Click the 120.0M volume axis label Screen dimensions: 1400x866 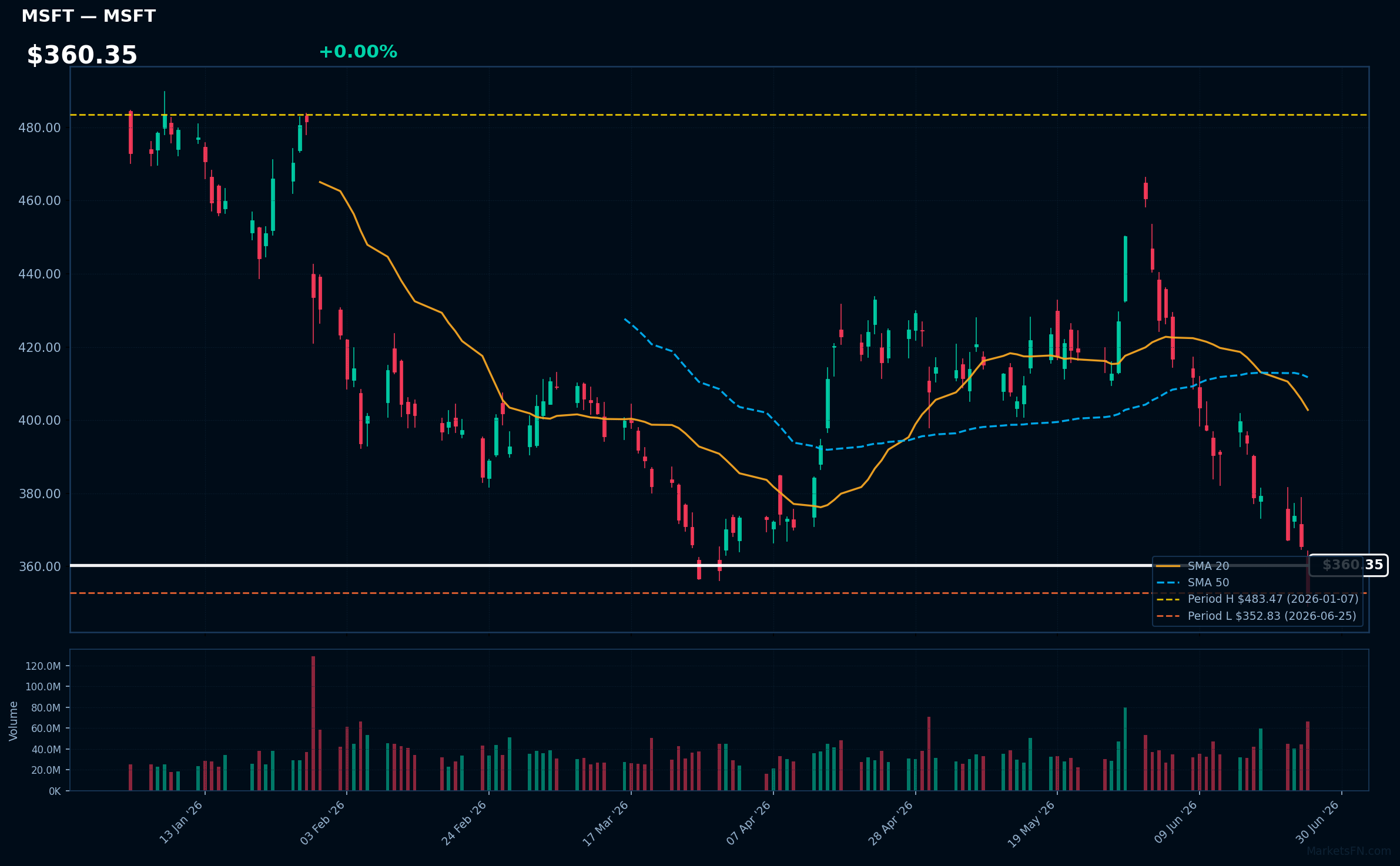tap(43, 666)
